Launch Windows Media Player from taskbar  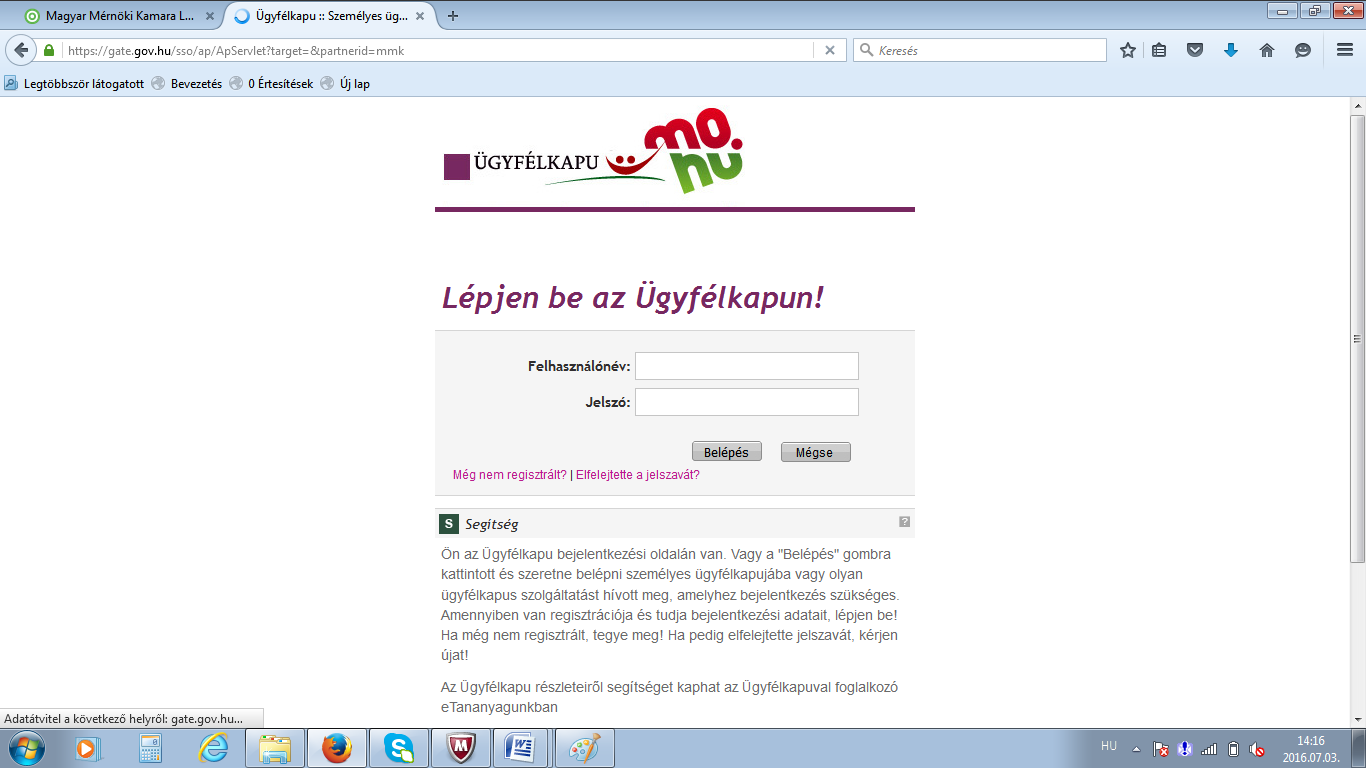(89, 748)
